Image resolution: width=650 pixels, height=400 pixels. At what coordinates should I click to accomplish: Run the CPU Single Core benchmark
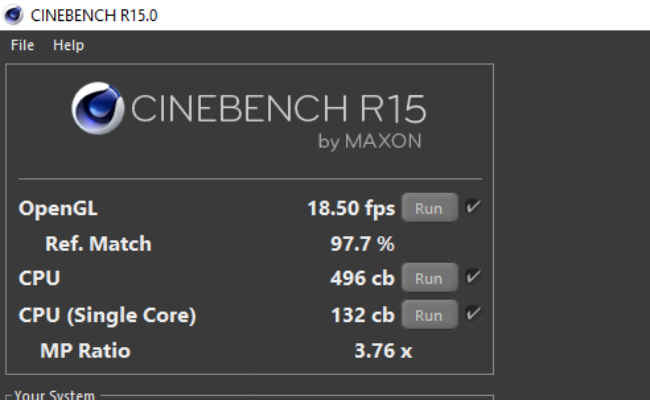coord(429,315)
